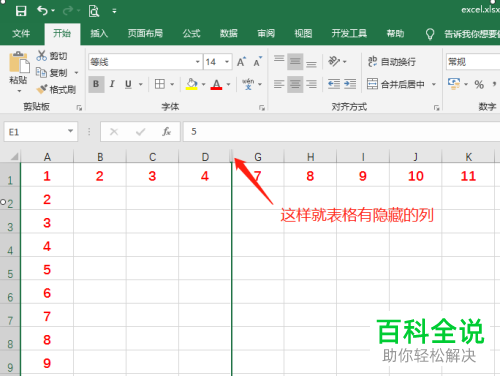Open the 开发工具 tab
The width and height of the screenshot is (500, 376).
tap(349, 33)
